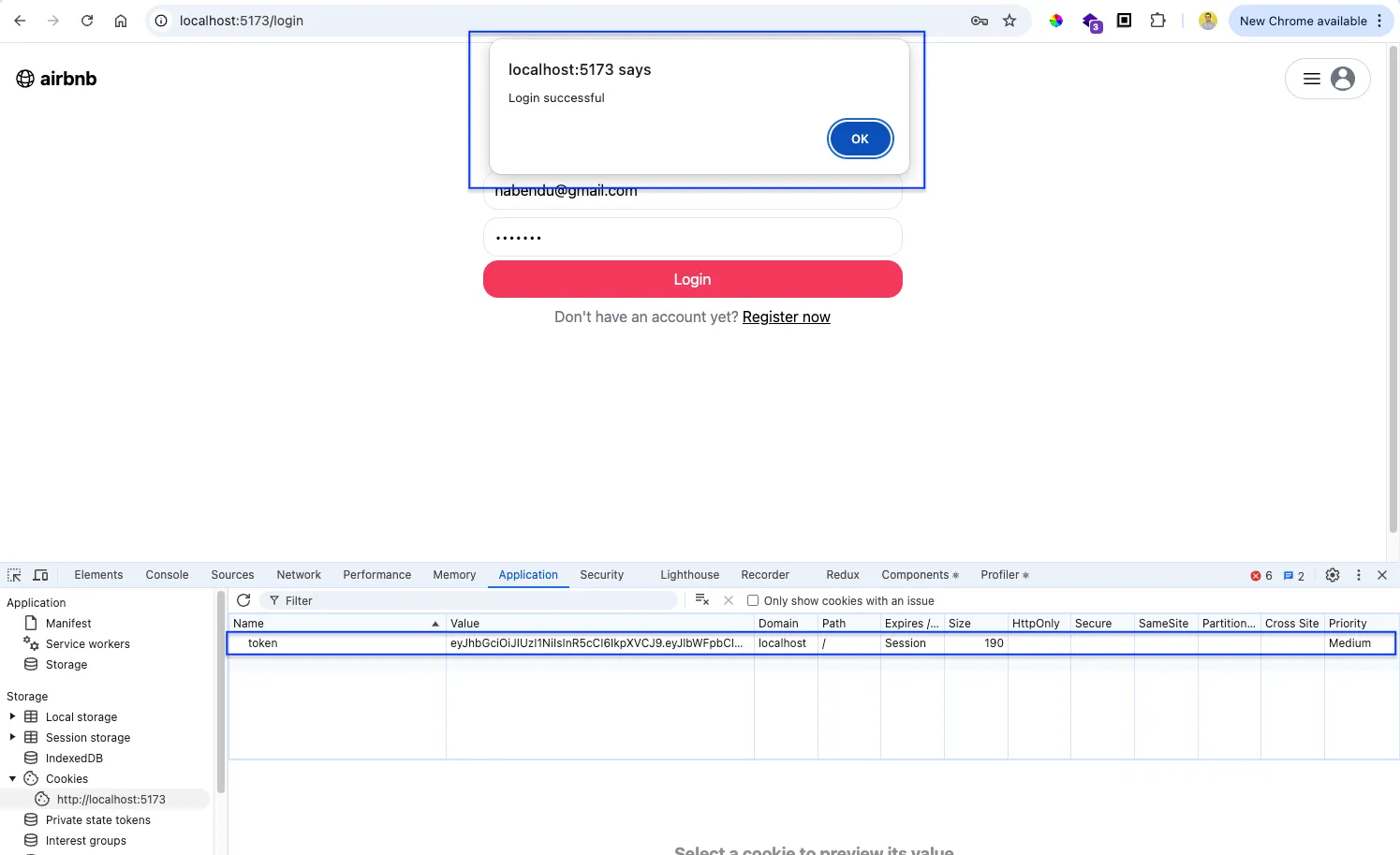
Task: Open the React Components tab
Action: coord(920,575)
